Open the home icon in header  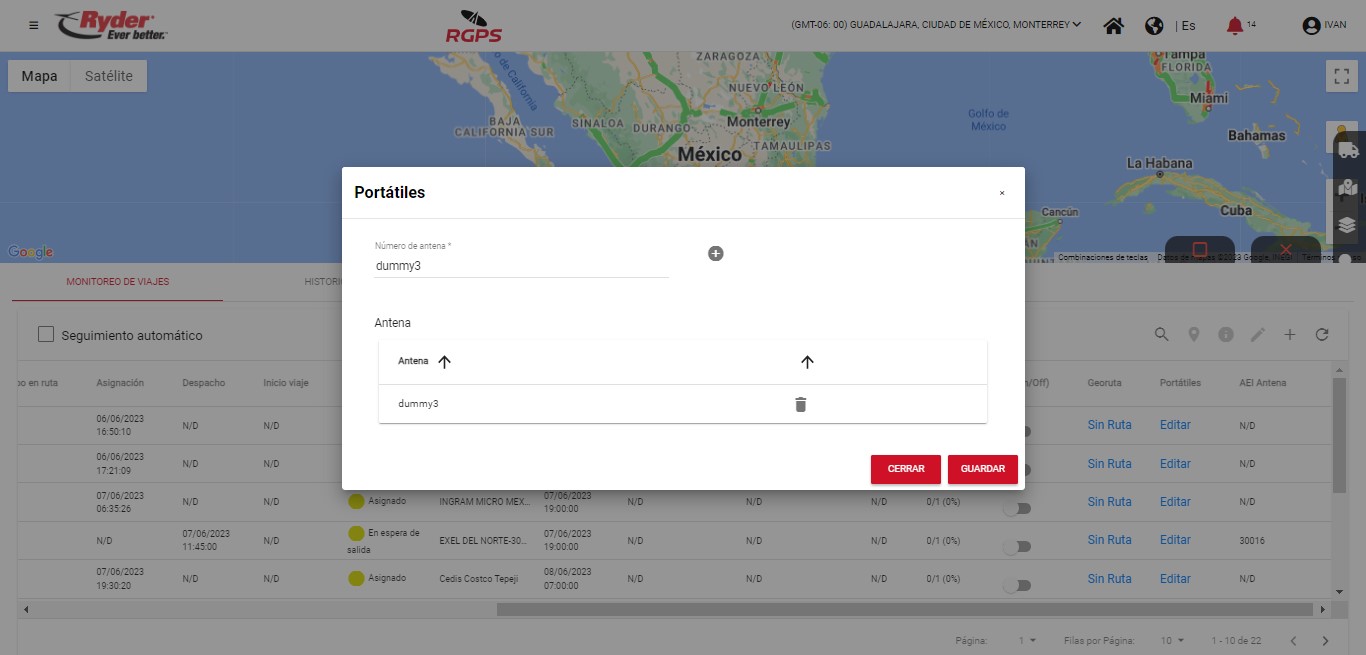click(1113, 26)
